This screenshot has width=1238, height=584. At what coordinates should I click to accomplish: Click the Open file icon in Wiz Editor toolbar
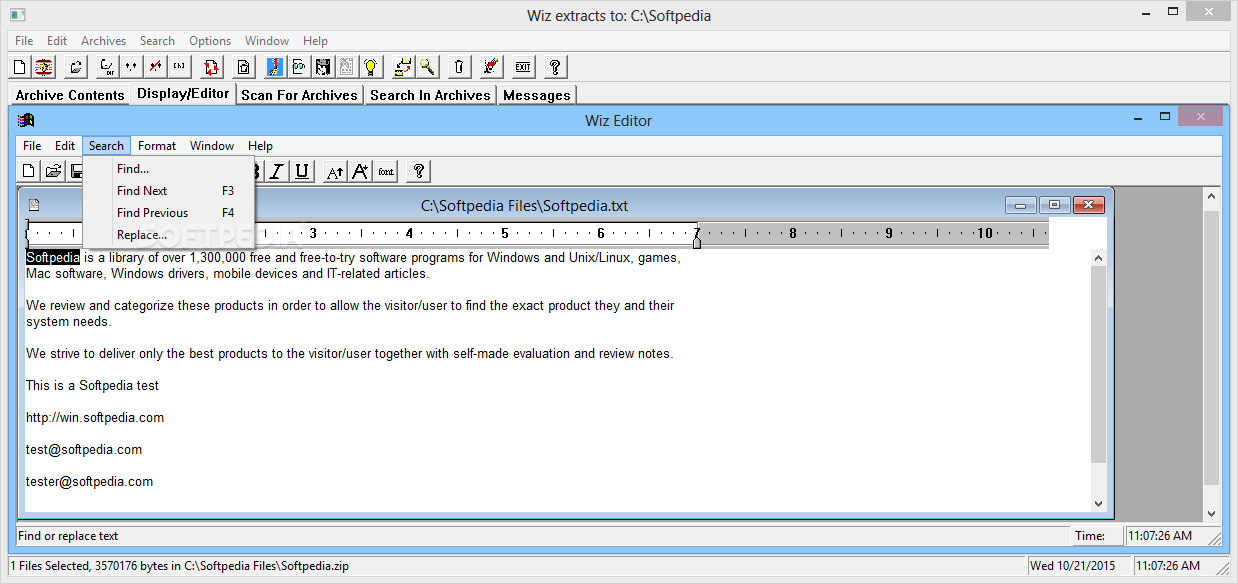tap(53, 171)
